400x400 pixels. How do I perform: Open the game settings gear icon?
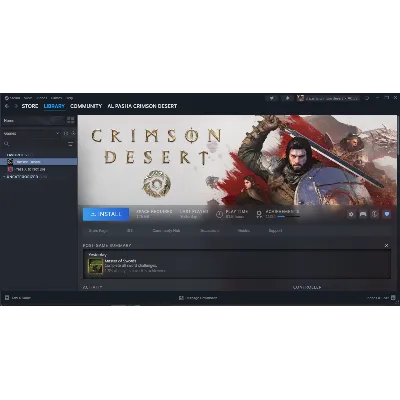(351, 214)
